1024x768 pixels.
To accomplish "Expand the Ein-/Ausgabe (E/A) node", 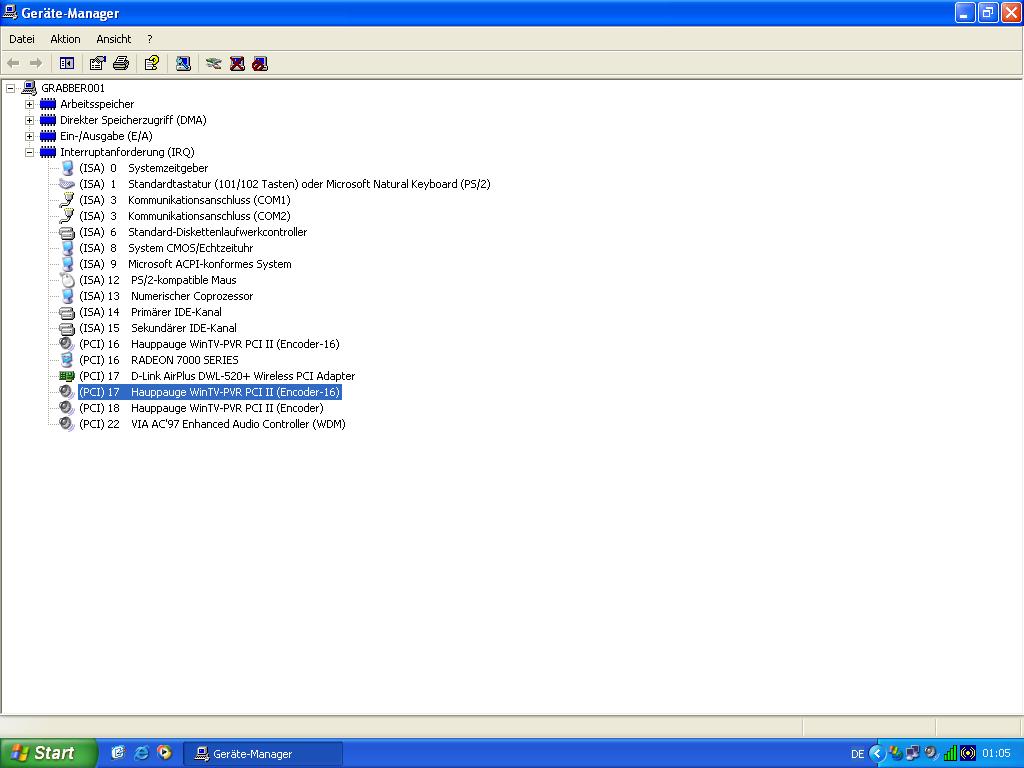I will click(x=29, y=136).
